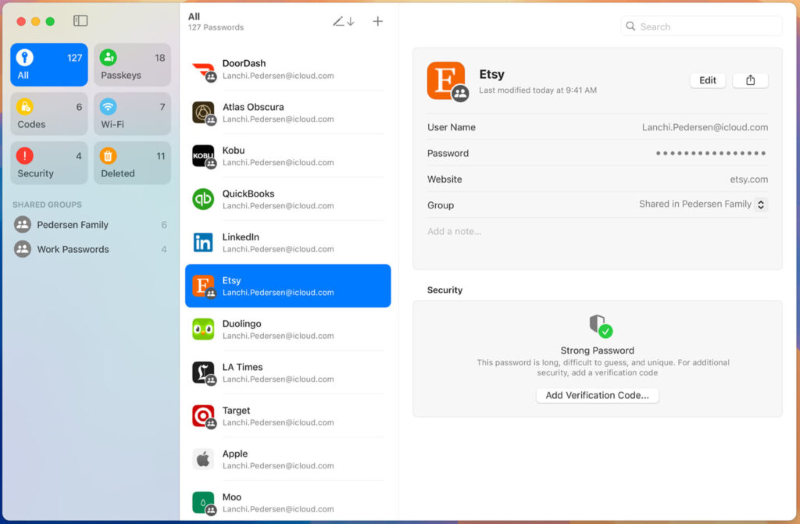
Task: Click the yellow Codes lock icon
Action: (24, 106)
